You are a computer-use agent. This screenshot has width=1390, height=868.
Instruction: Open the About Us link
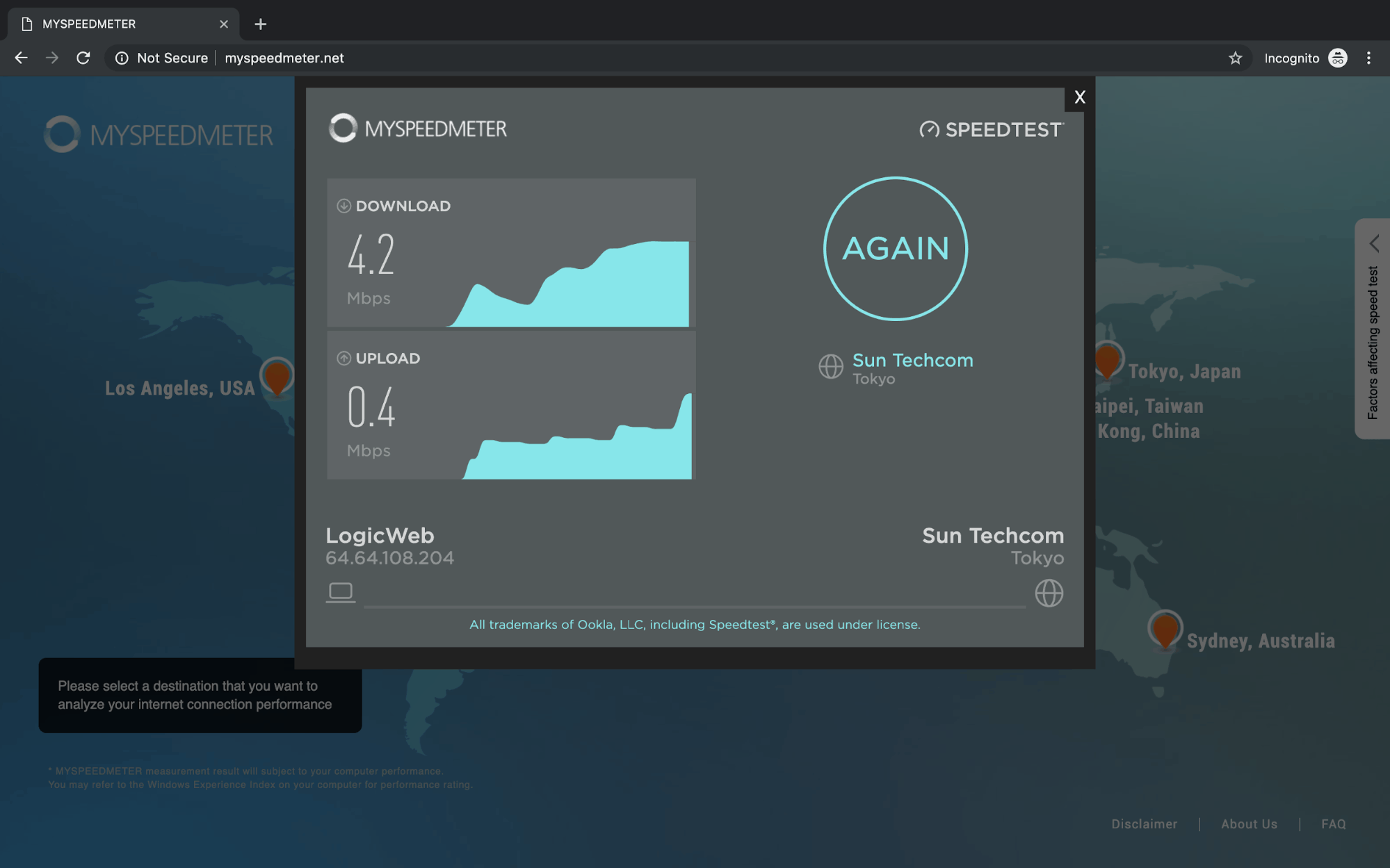click(x=1249, y=824)
